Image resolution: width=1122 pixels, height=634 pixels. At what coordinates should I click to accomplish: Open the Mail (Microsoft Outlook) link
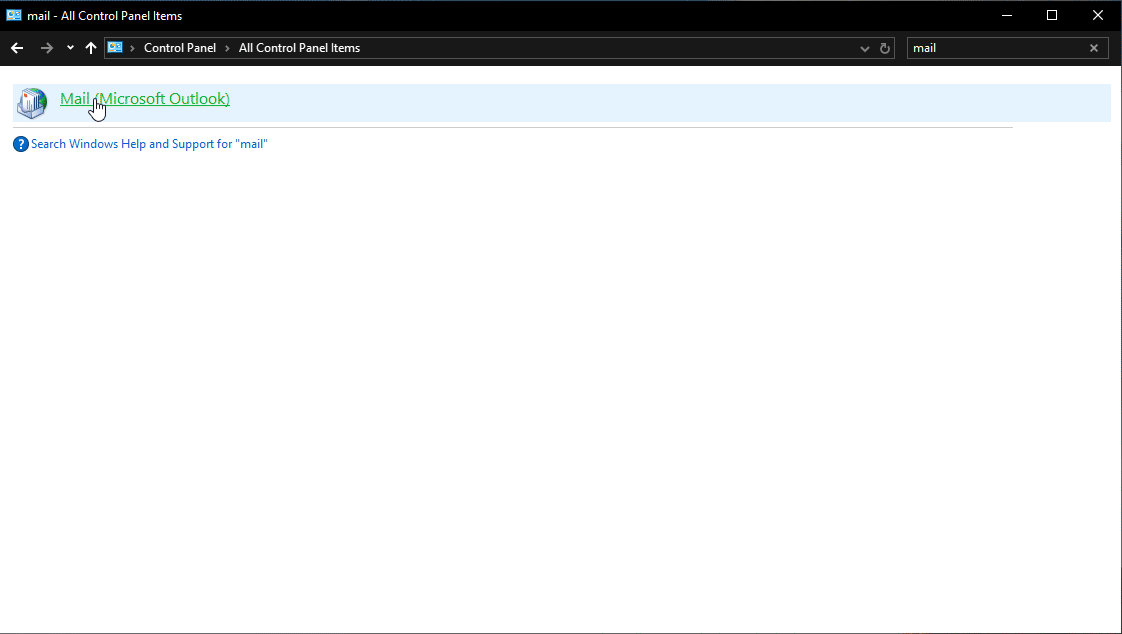click(x=145, y=99)
